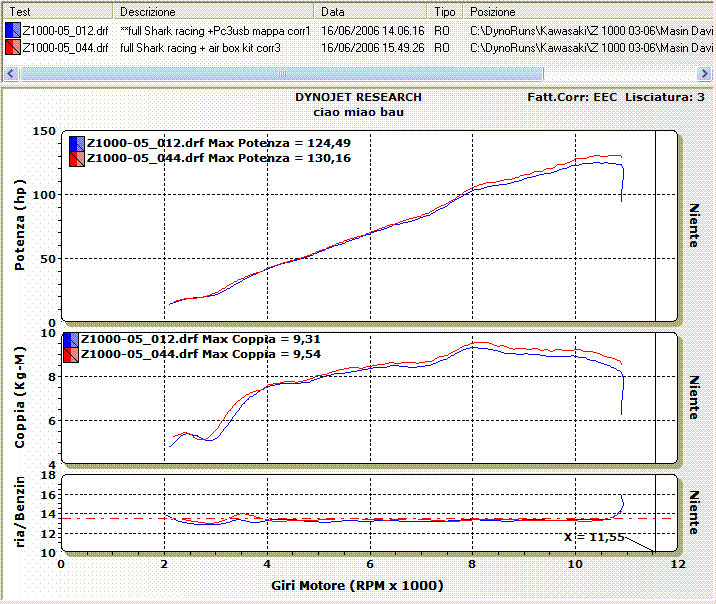
Task: Click blue icon of Z1000-05_012.drf list row
Action: pyautogui.click(x=11, y=30)
